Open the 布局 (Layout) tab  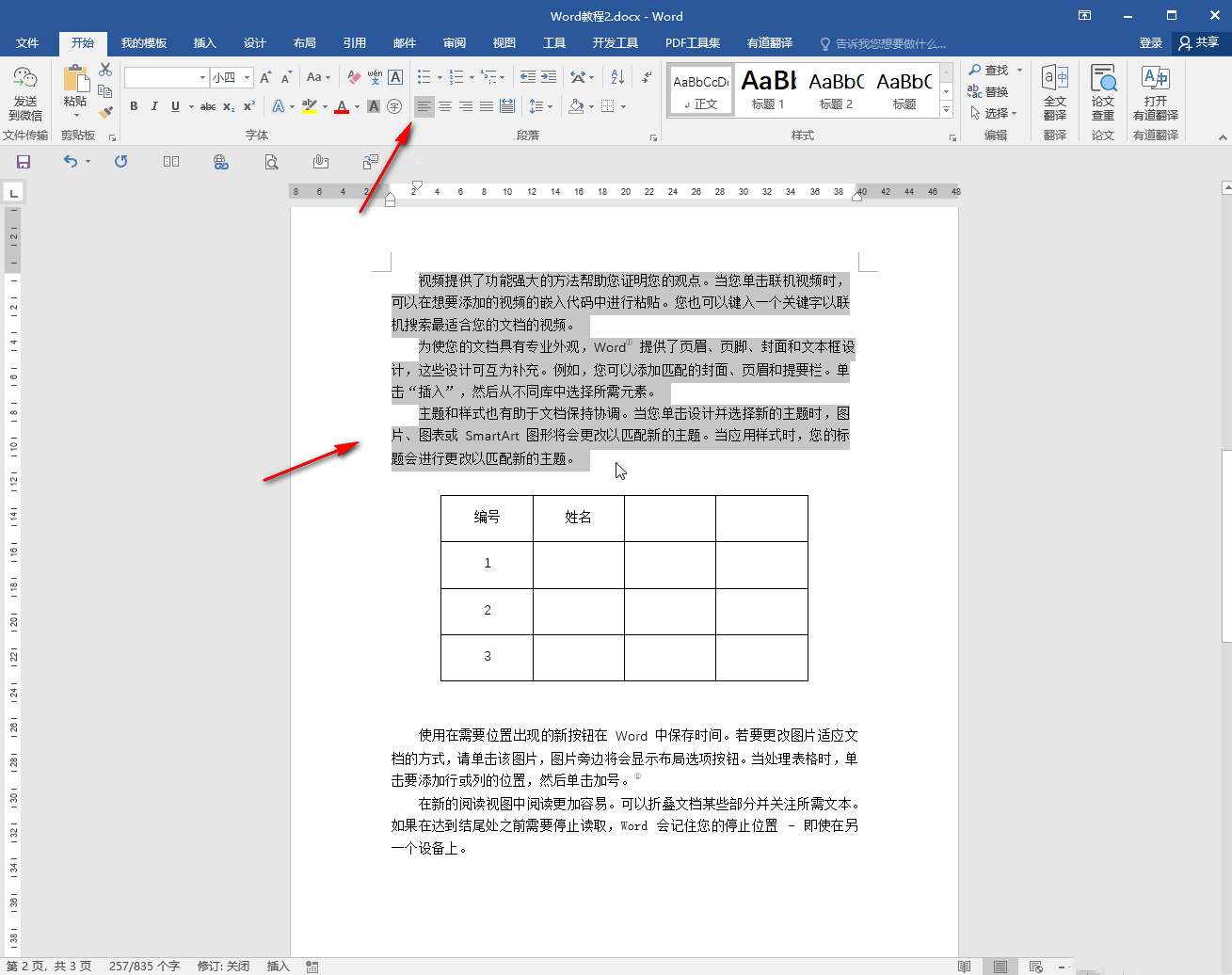point(304,43)
